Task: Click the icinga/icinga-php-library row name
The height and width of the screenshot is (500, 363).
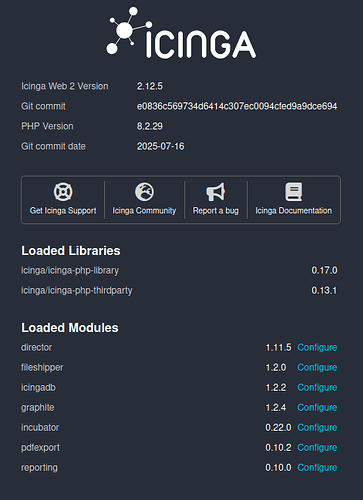Action: point(70,270)
